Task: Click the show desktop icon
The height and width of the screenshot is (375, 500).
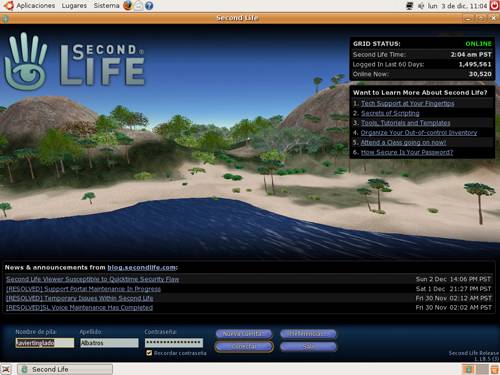Action: pyautogui.click(x=6, y=369)
